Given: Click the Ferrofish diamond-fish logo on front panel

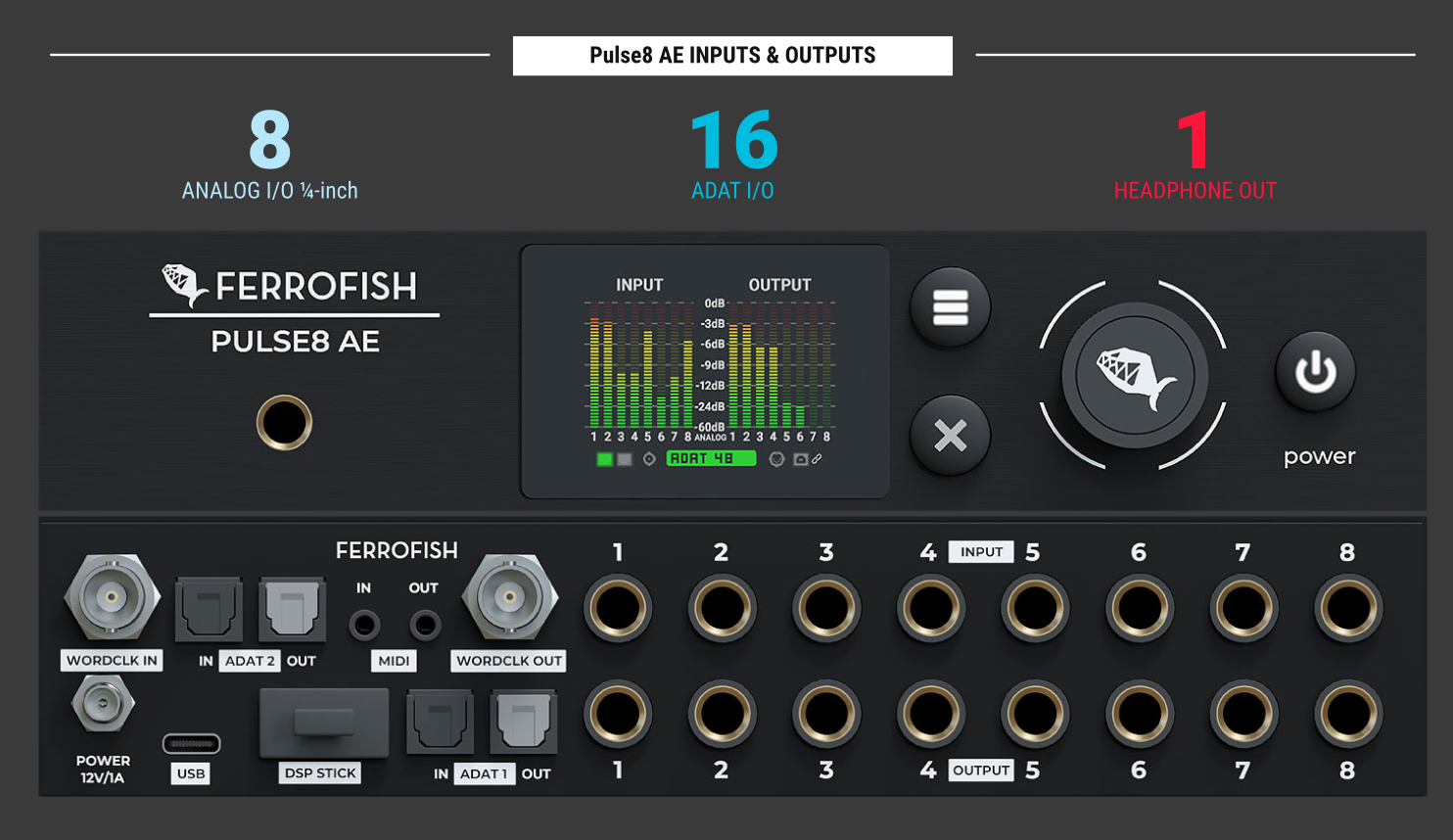Looking at the screenshot, I should click(183, 285).
